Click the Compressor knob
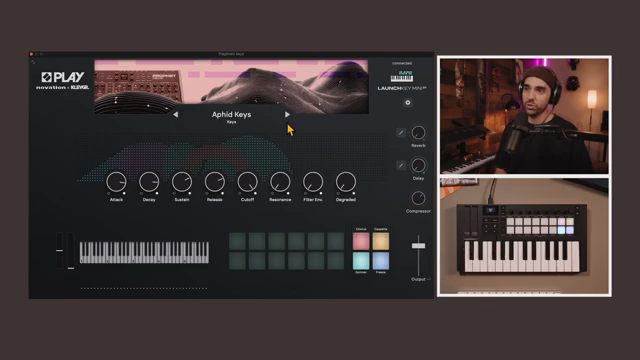 (418, 198)
